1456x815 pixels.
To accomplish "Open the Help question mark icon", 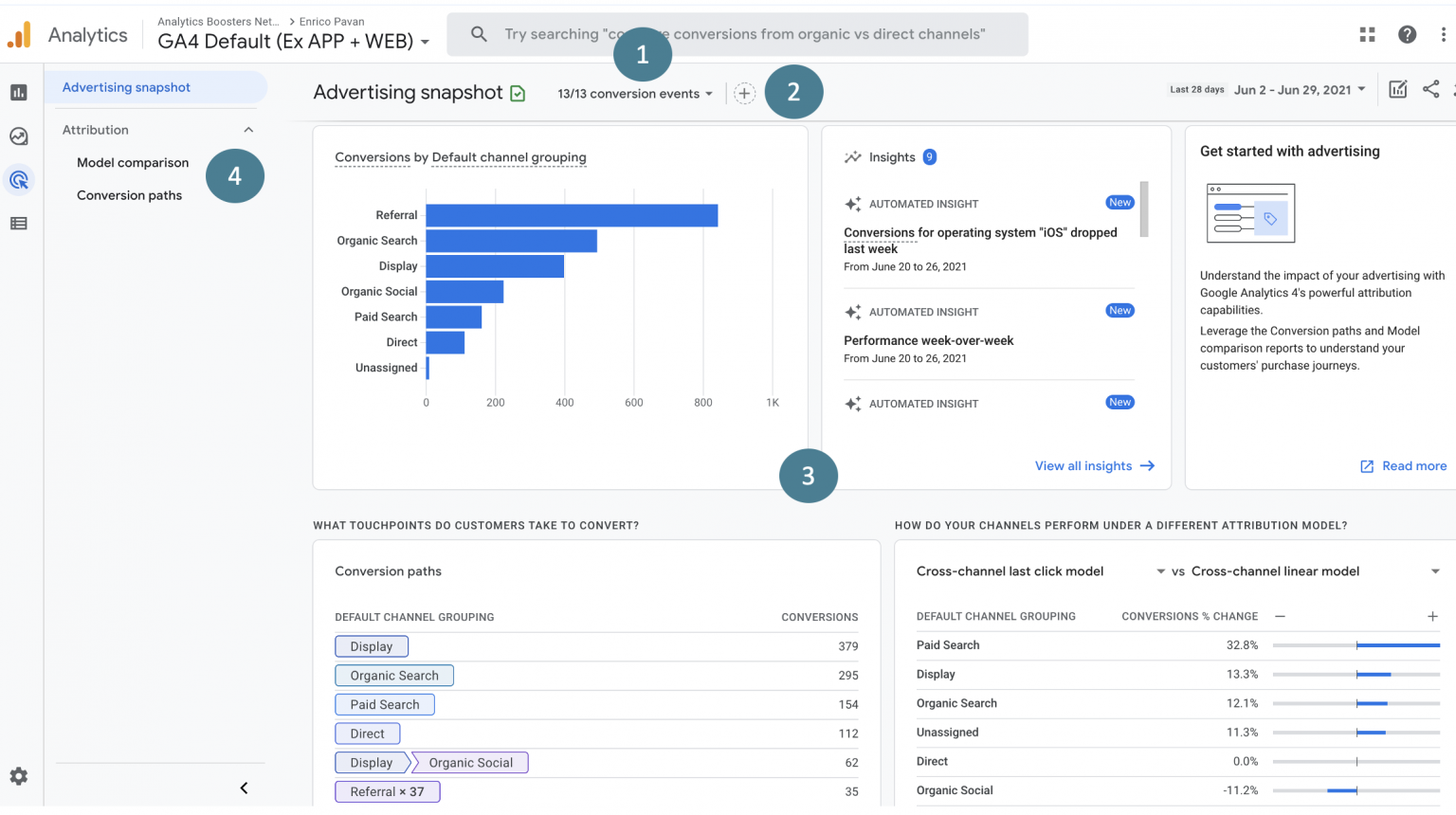I will (x=1407, y=34).
